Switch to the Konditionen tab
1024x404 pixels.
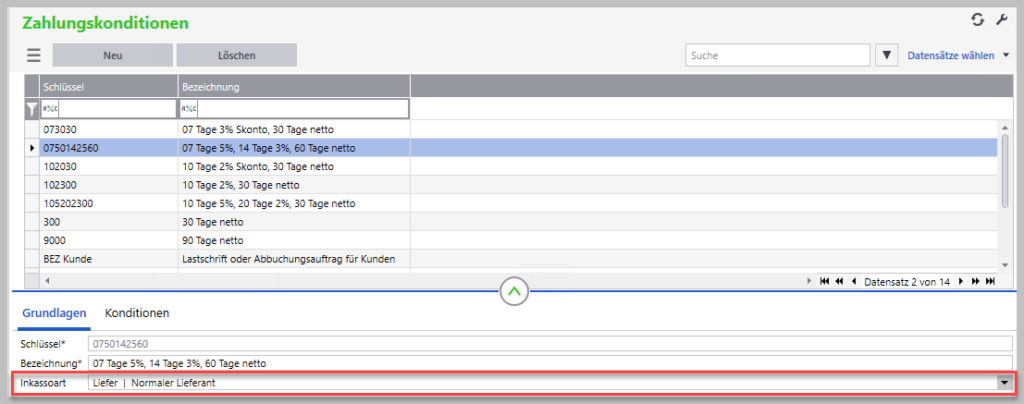click(x=137, y=313)
